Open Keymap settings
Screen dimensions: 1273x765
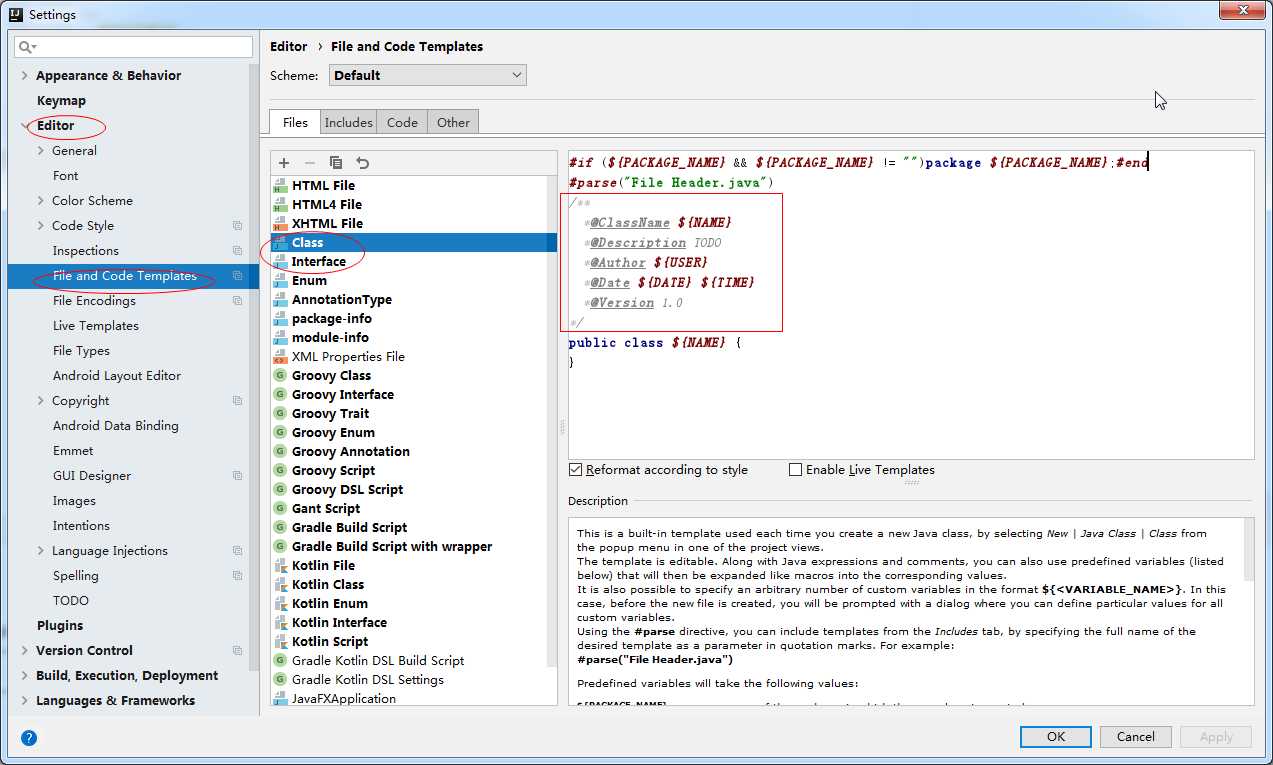click(61, 100)
